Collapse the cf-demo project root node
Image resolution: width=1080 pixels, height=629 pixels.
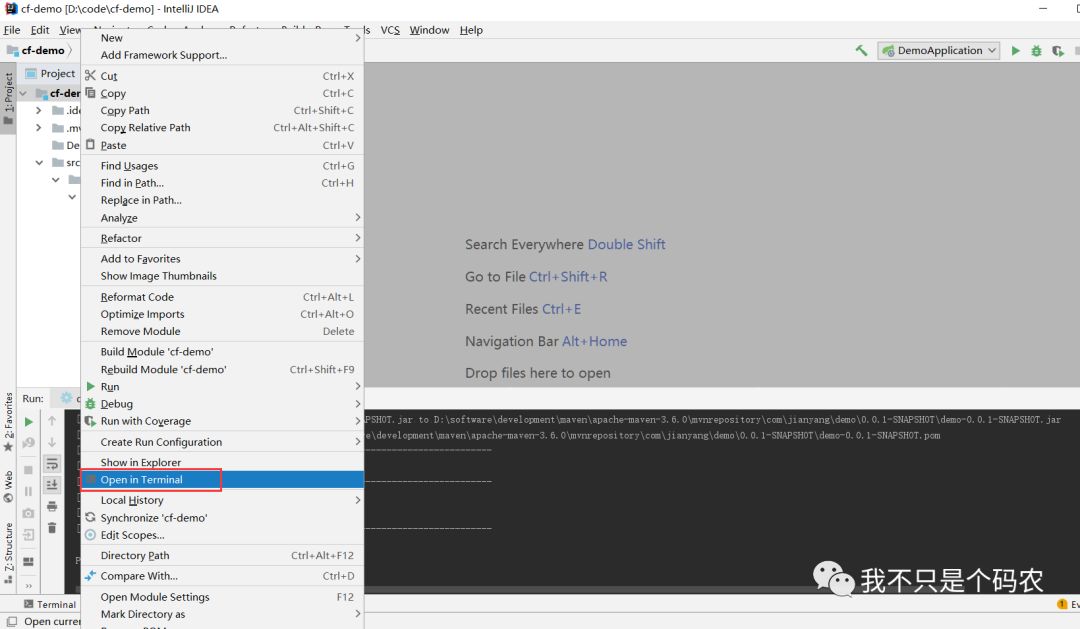[x=23, y=93]
